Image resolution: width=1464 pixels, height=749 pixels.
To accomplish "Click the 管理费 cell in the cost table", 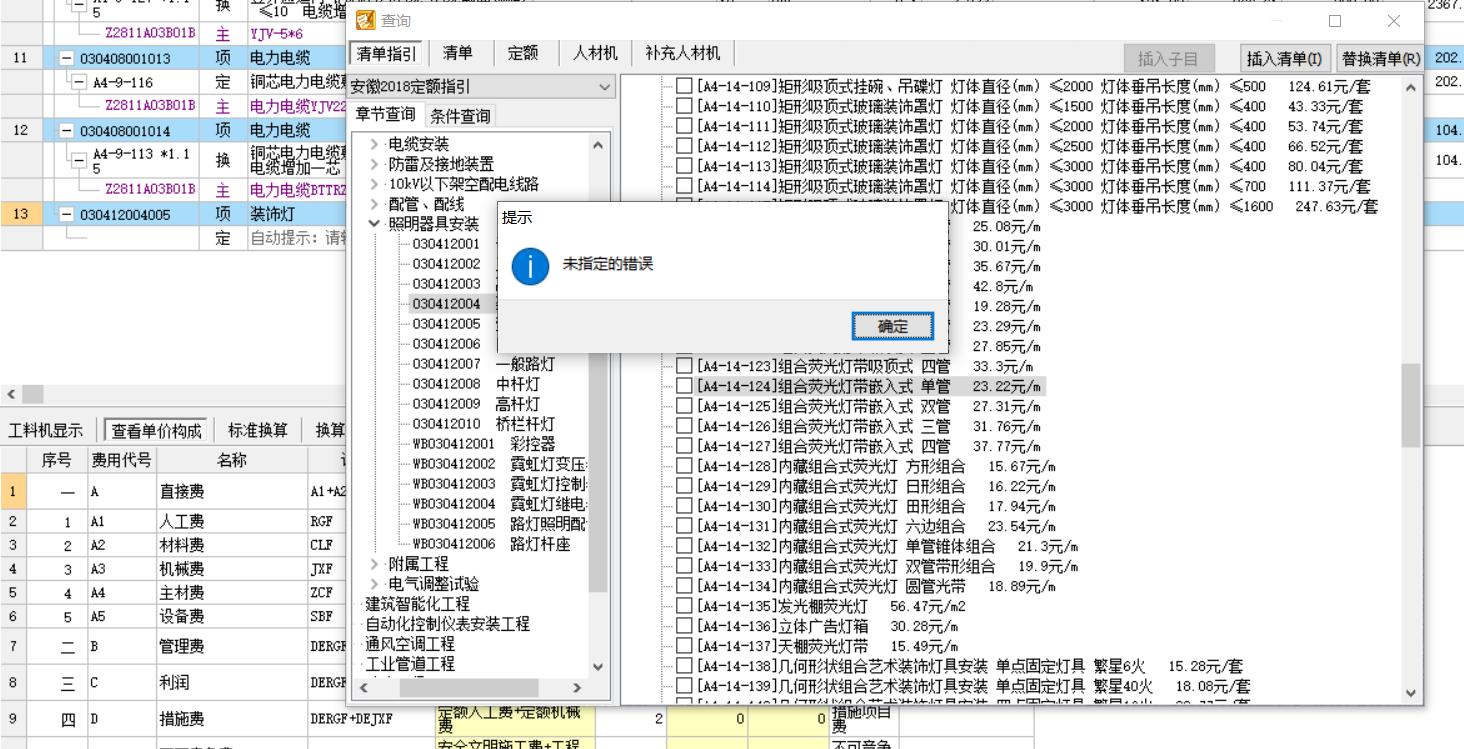I will [x=231, y=647].
